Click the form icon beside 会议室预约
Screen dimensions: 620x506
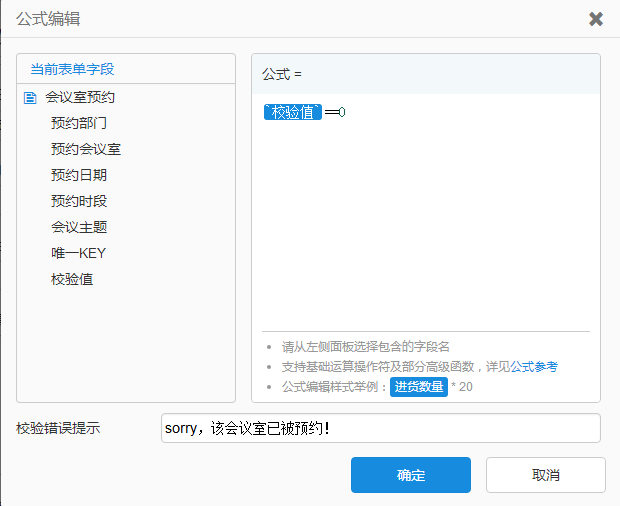[x=30, y=98]
